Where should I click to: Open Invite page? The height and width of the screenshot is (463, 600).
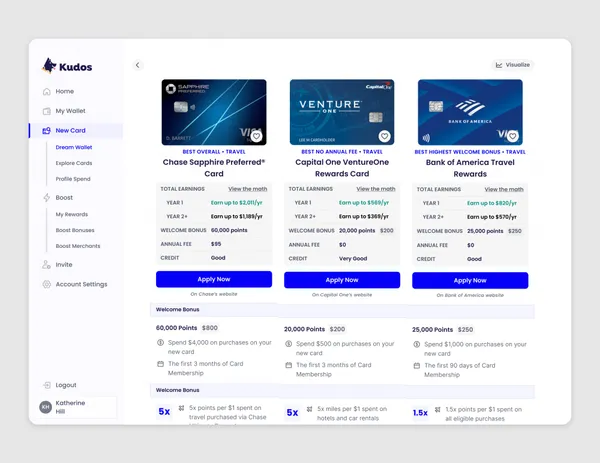click(64, 264)
